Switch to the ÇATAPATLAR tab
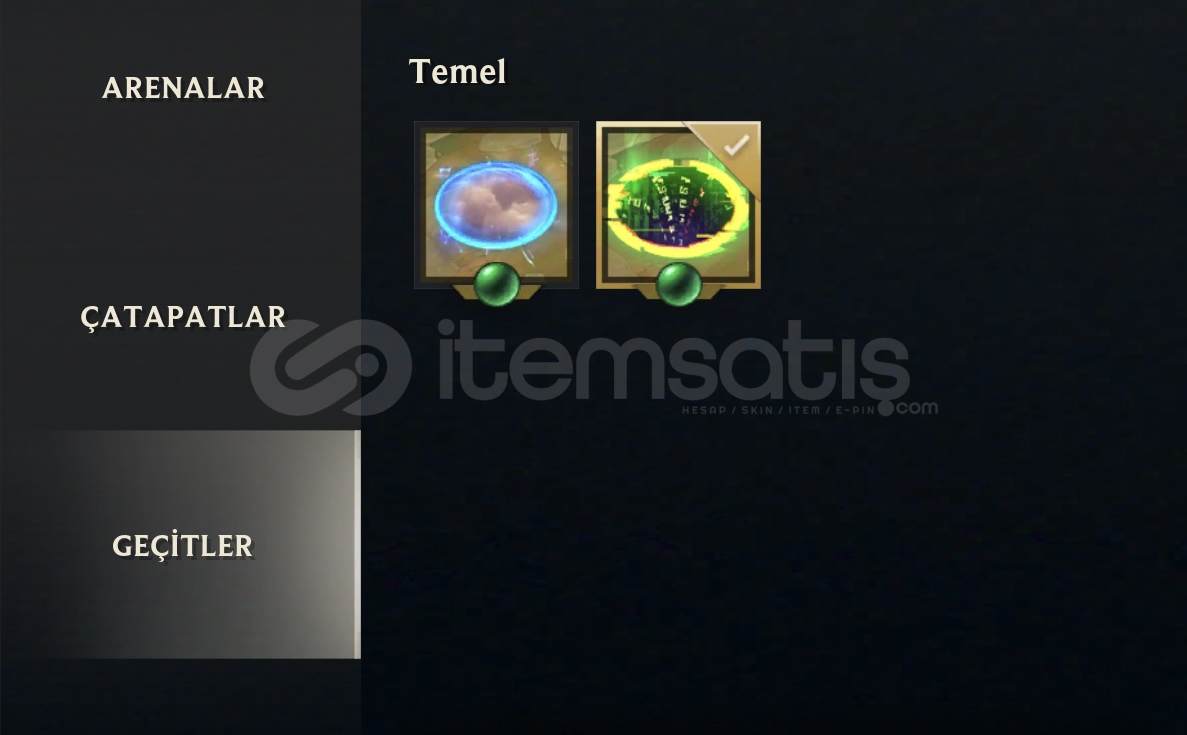 coord(183,317)
